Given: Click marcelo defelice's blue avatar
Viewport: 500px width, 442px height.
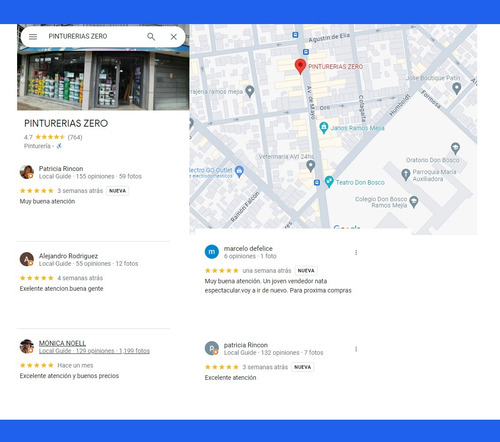Looking at the screenshot, I should point(212,252).
